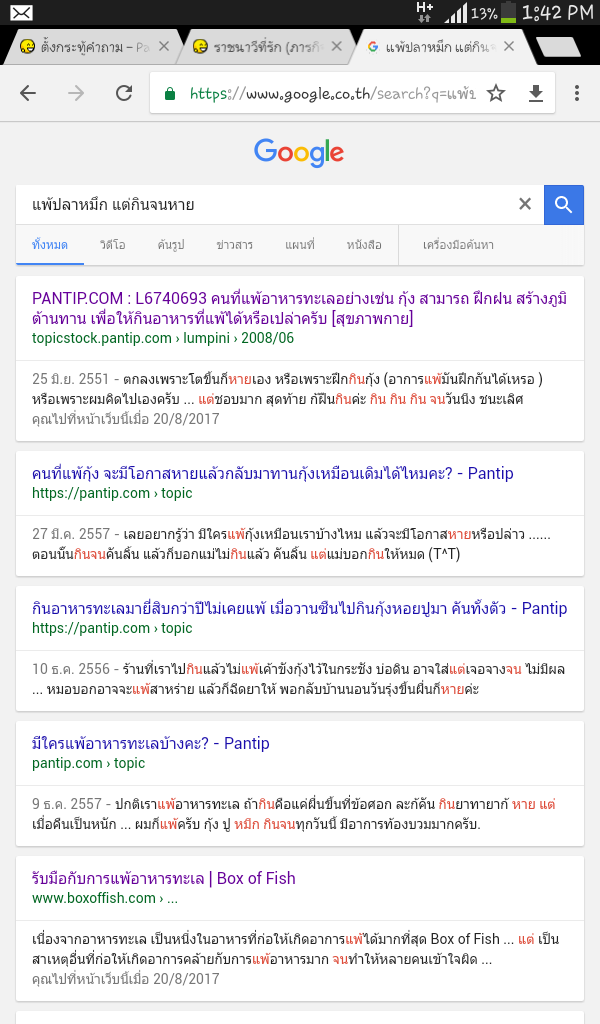Close the ตั้งกระทู้คำถาม browser tab
Screen dimensions: 600x1024
point(164,46)
